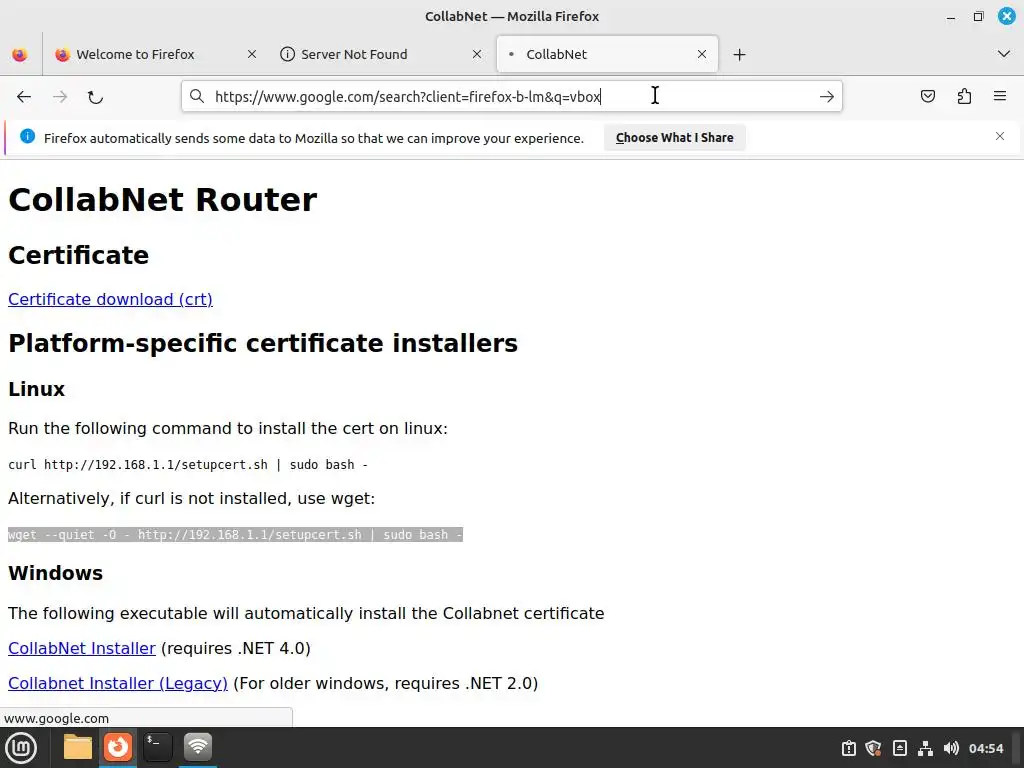The height and width of the screenshot is (768, 1024).
Task: Close the Firefox window
Action: 1007,16
